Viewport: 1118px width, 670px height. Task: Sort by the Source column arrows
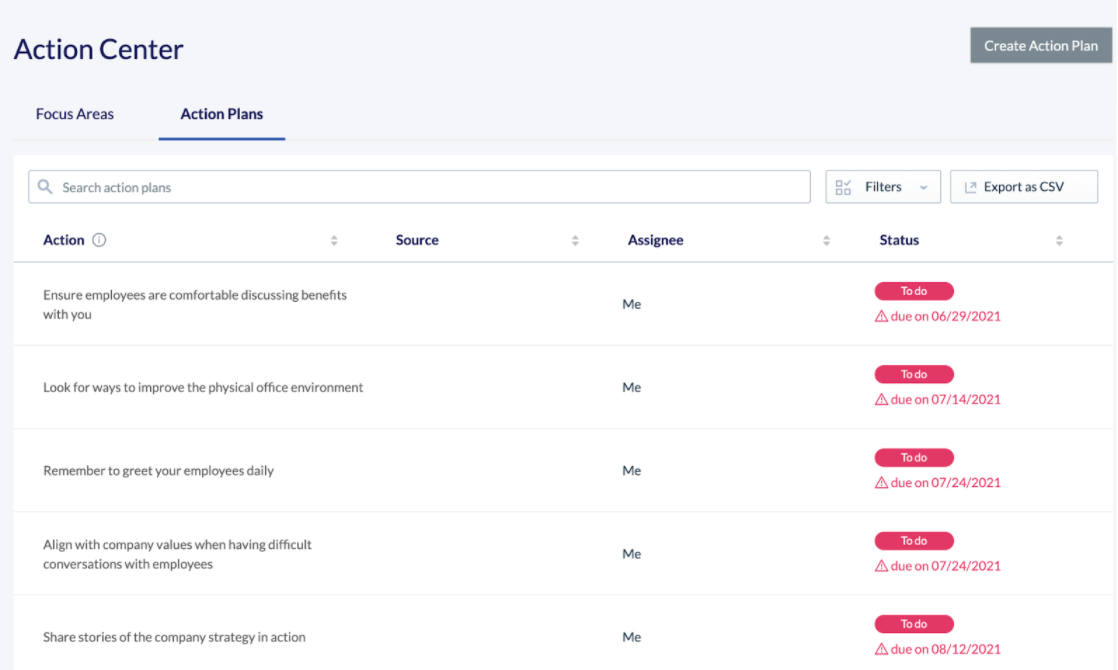tap(575, 241)
